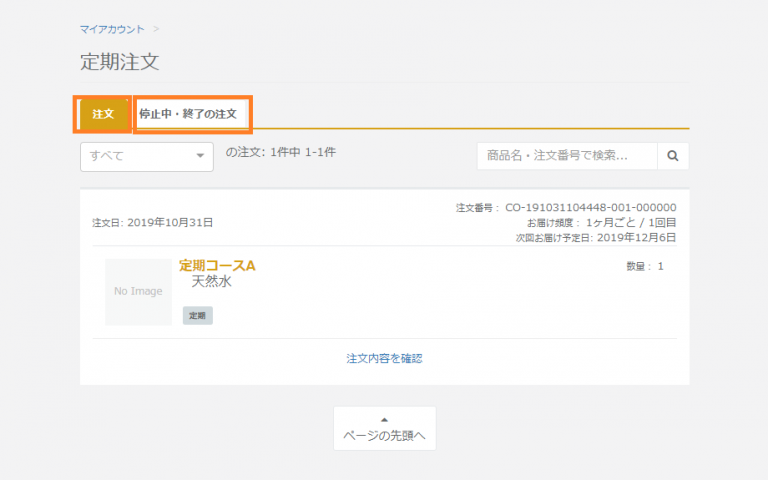Click 注文内容を確認 to view order details
This screenshot has width=768, height=480.
[385, 358]
